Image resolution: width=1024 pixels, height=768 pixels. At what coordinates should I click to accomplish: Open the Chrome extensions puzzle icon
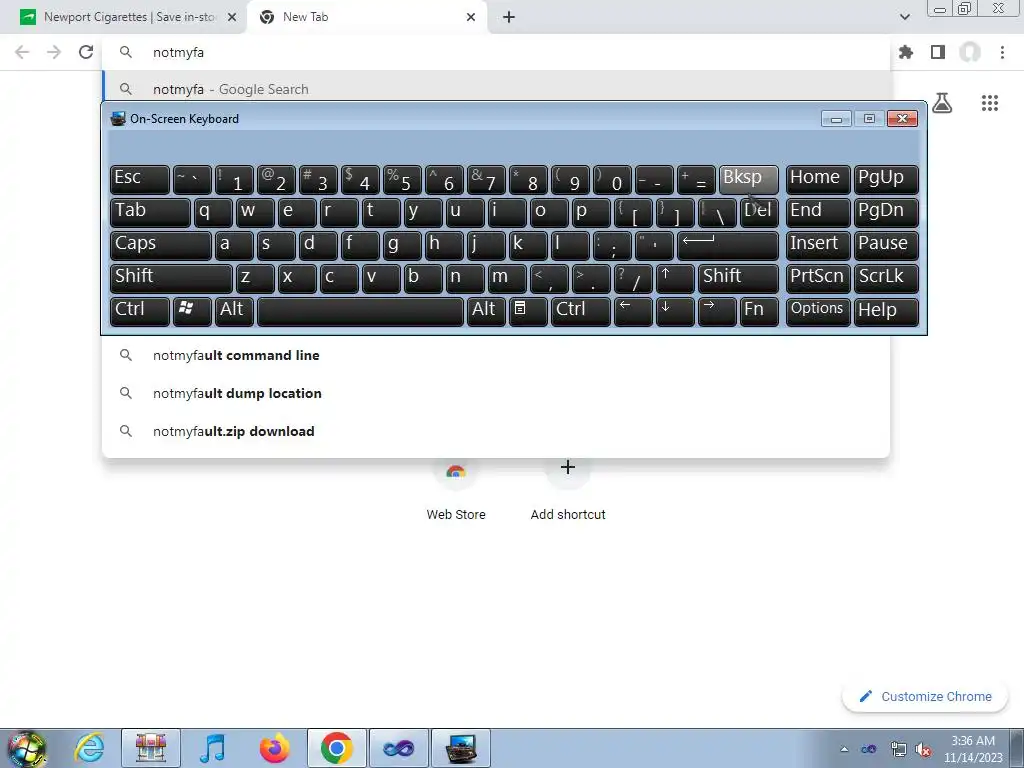[x=906, y=52]
